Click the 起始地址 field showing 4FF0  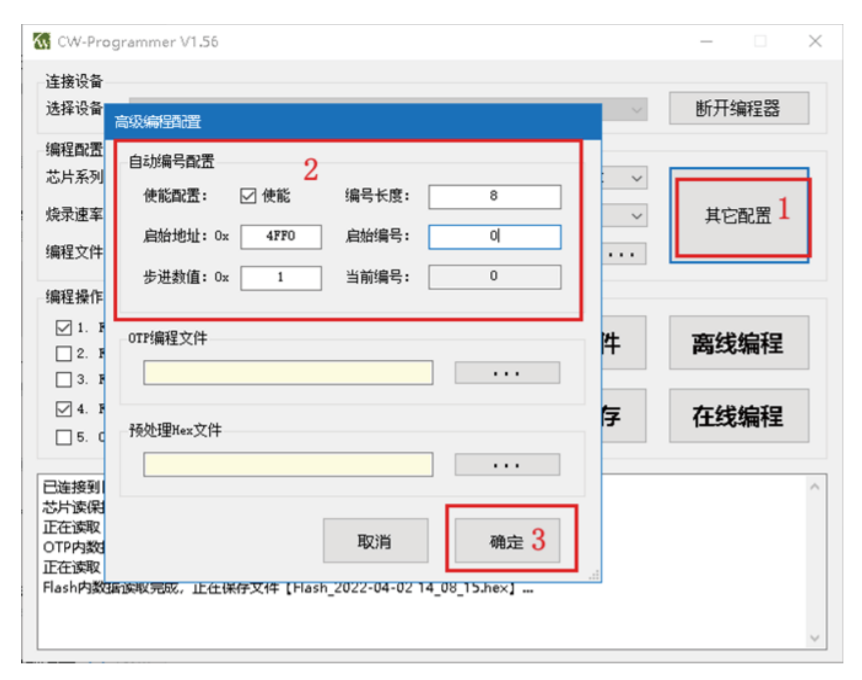pyautogui.click(x=281, y=236)
